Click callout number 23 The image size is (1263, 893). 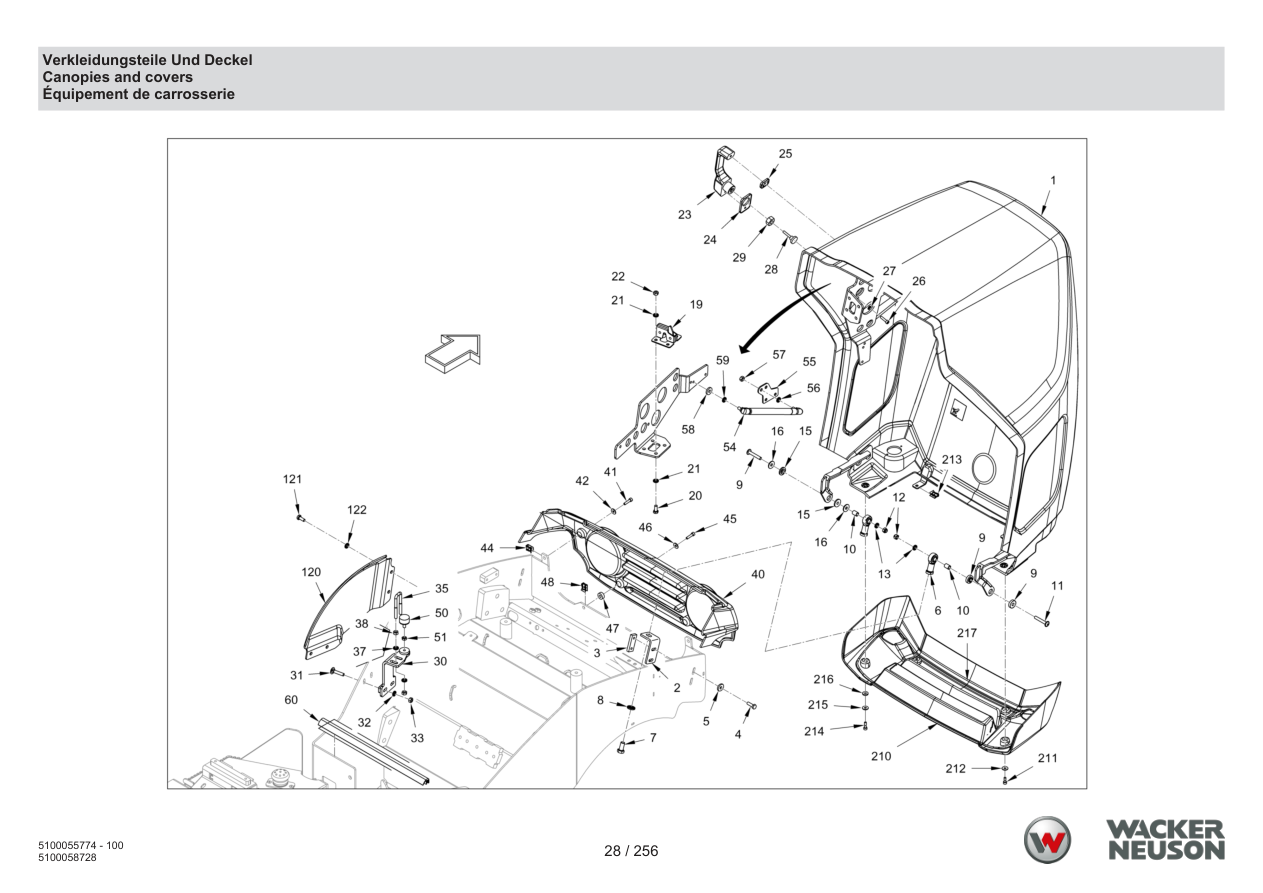click(684, 215)
